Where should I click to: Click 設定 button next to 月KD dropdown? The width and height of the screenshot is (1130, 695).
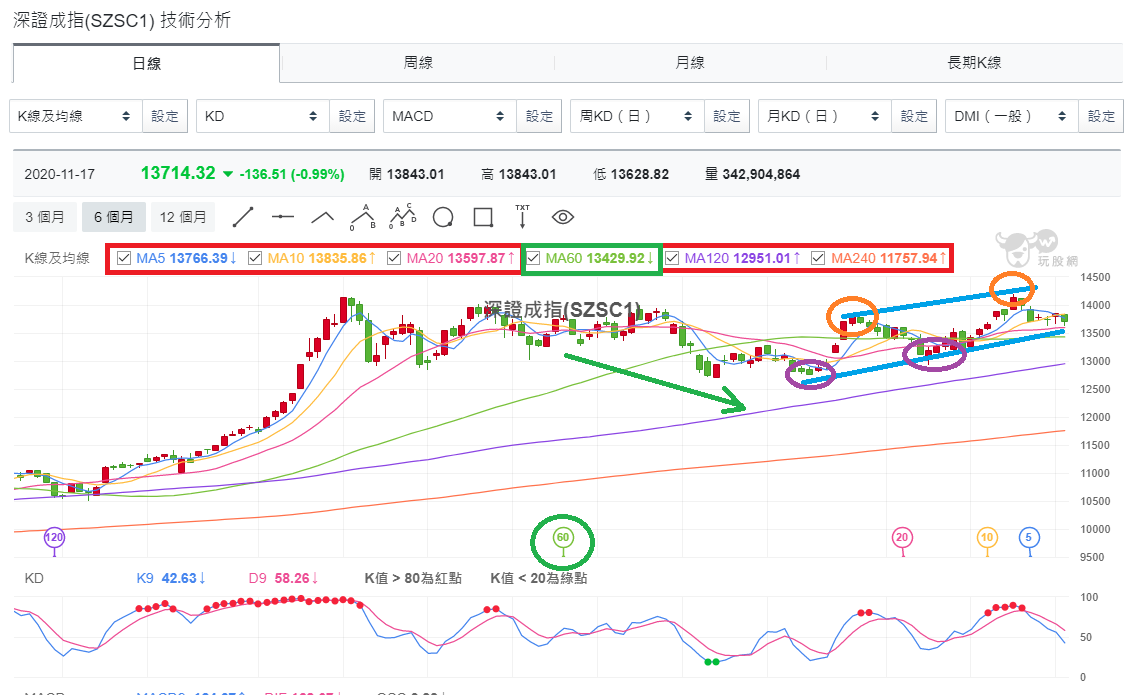pyautogui.click(x=915, y=116)
